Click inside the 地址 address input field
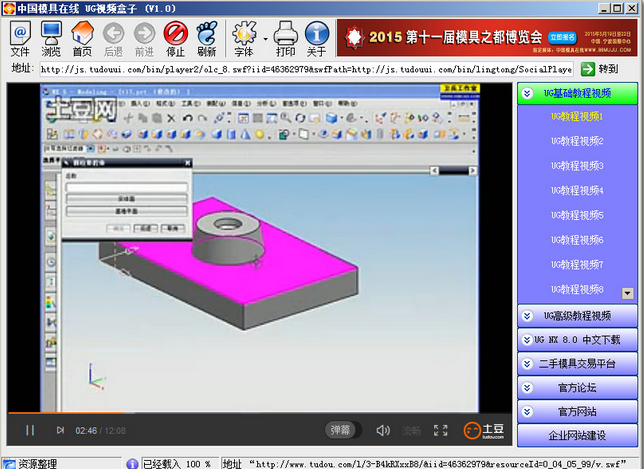This screenshot has height=469, width=644. 306,69
